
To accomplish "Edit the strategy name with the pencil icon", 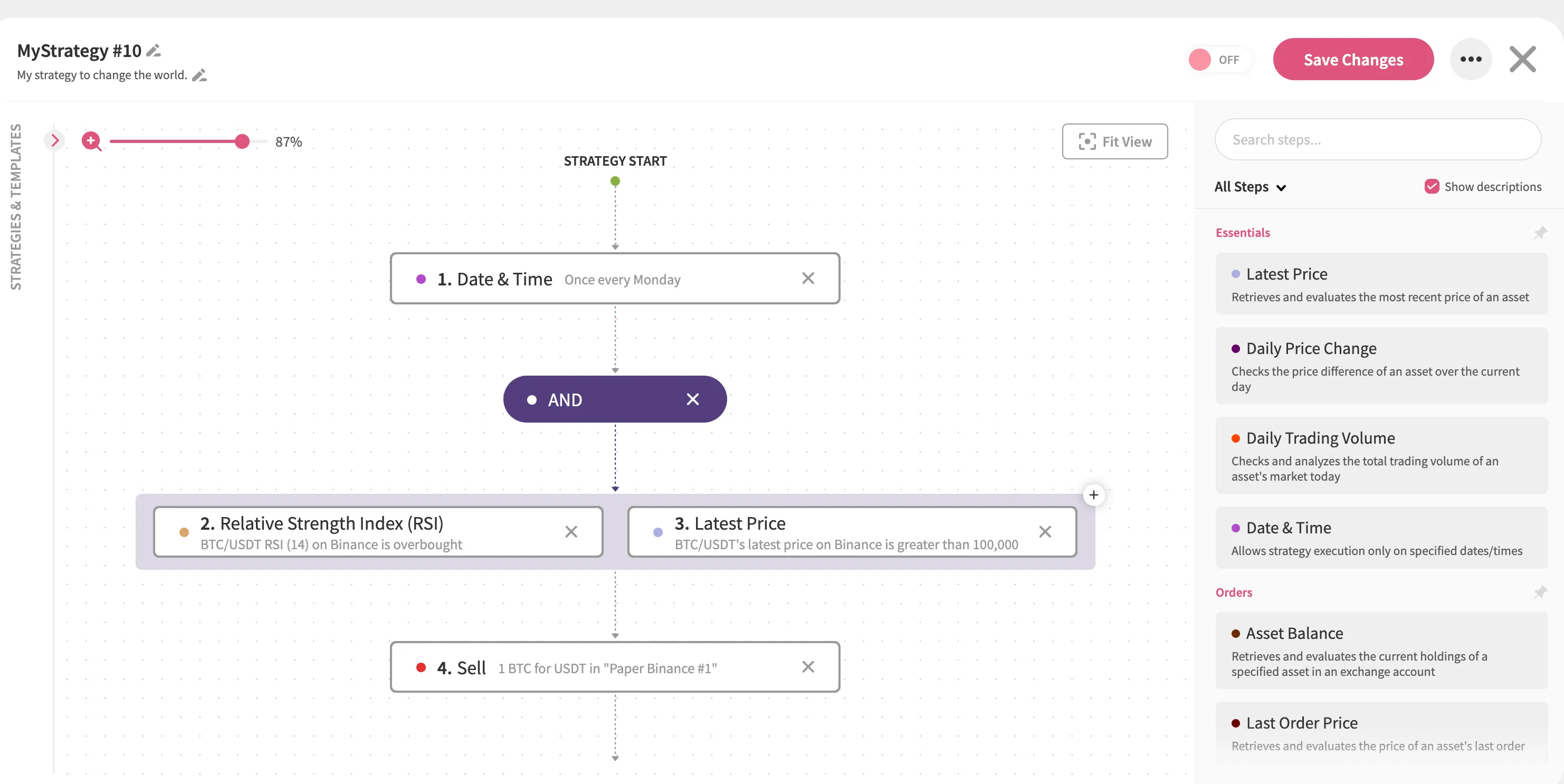I will pyautogui.click(x=154, y=51).
